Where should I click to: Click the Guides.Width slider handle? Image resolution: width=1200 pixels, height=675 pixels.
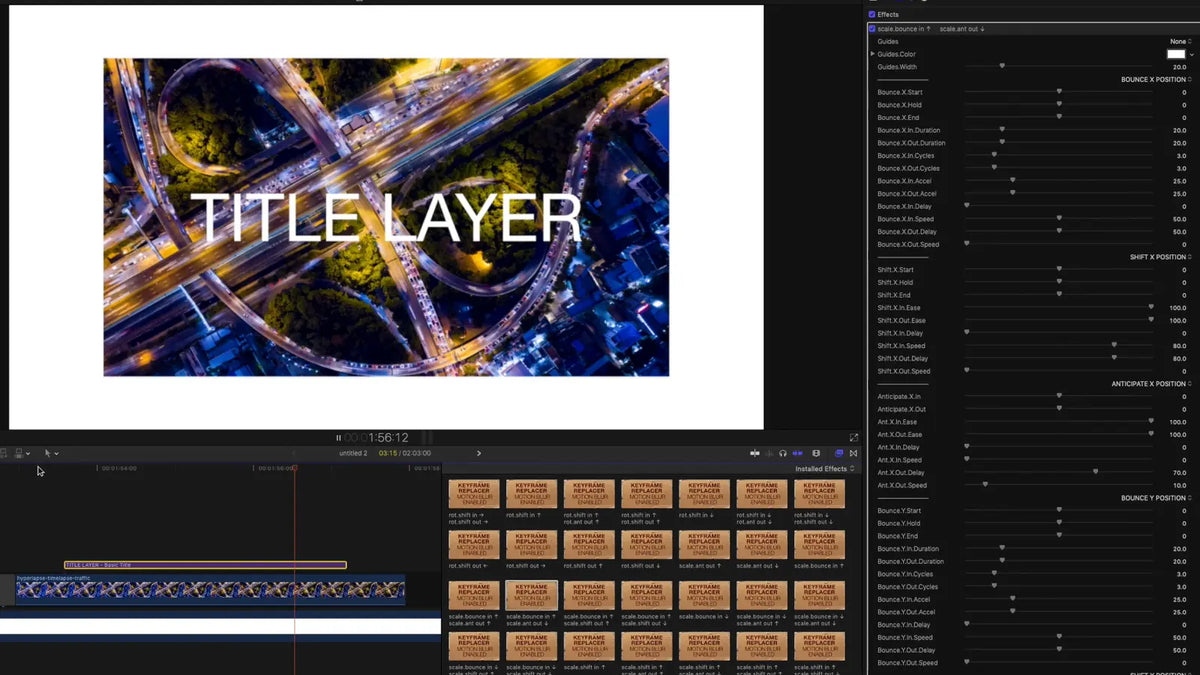point(1002,66)
